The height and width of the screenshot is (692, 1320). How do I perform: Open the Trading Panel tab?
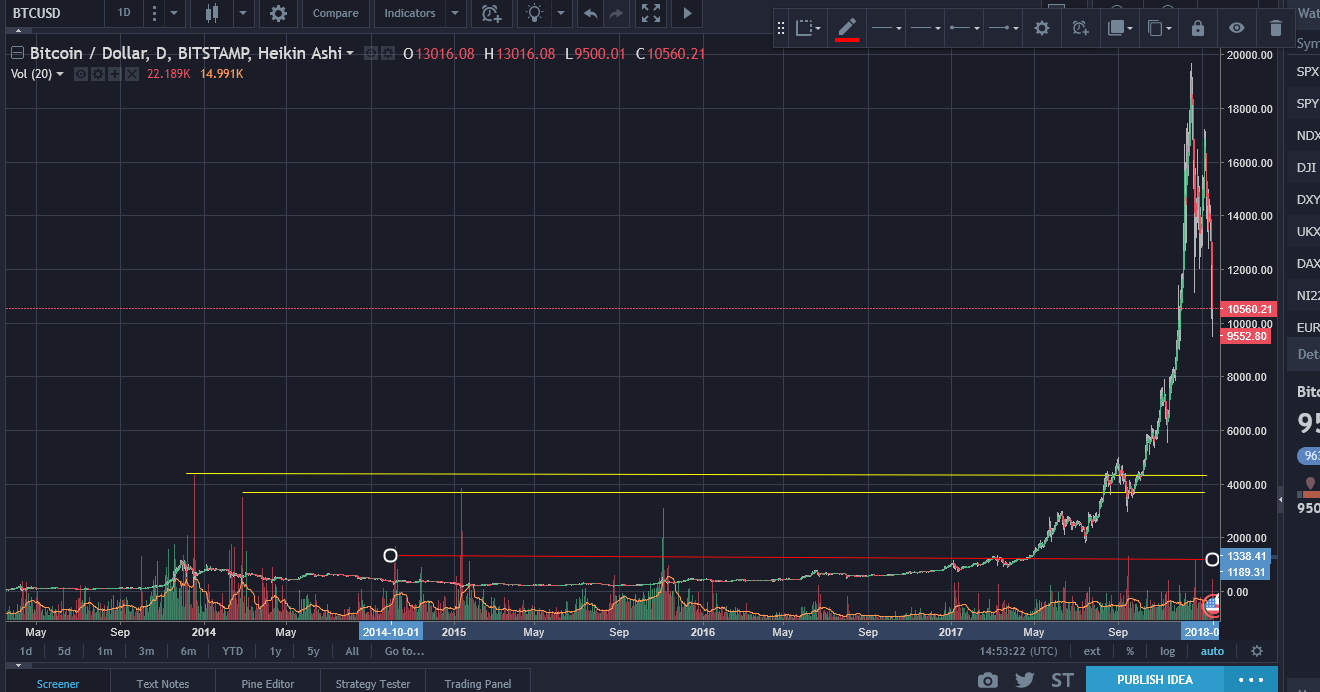click(478, 683)
